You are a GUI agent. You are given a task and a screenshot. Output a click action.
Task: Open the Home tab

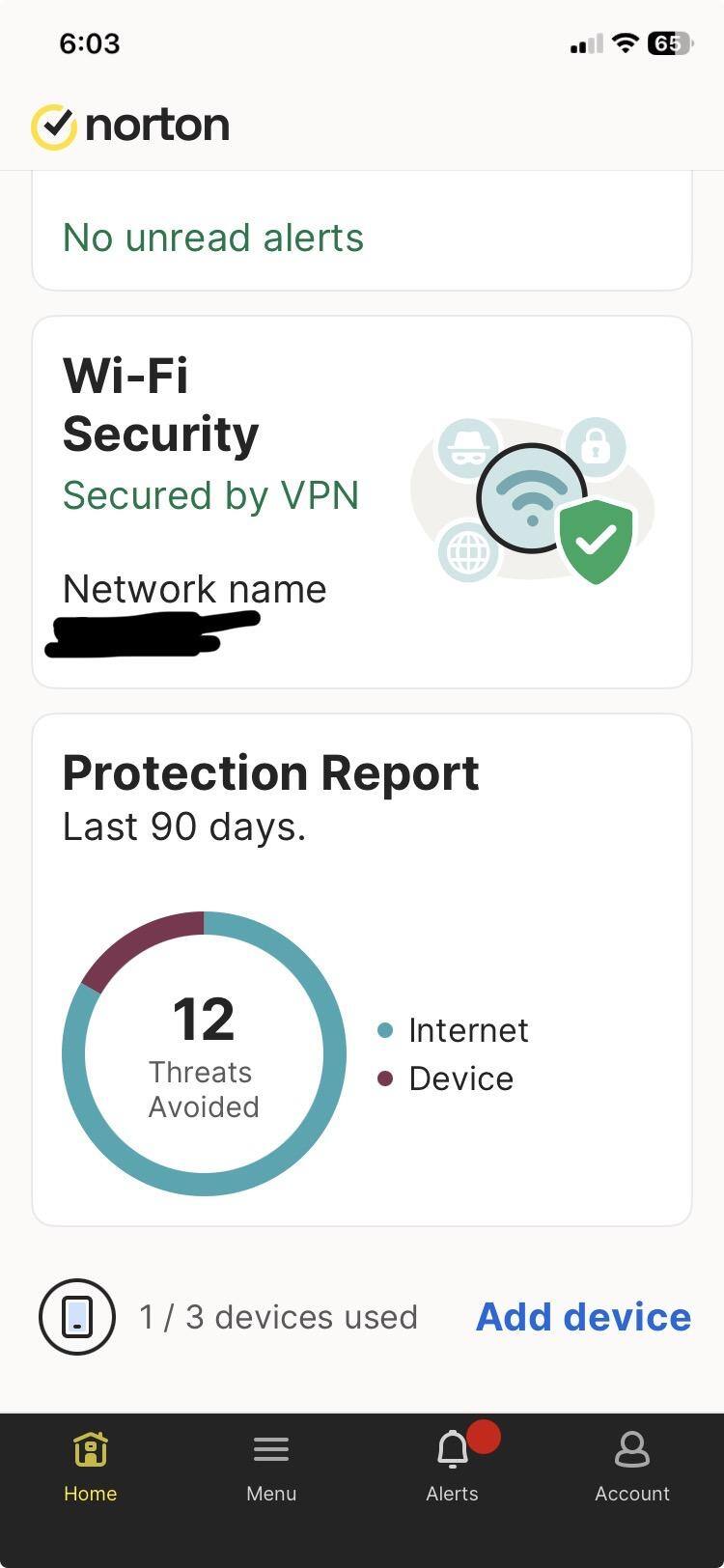pyautogui.click(x=91, y=1466)
